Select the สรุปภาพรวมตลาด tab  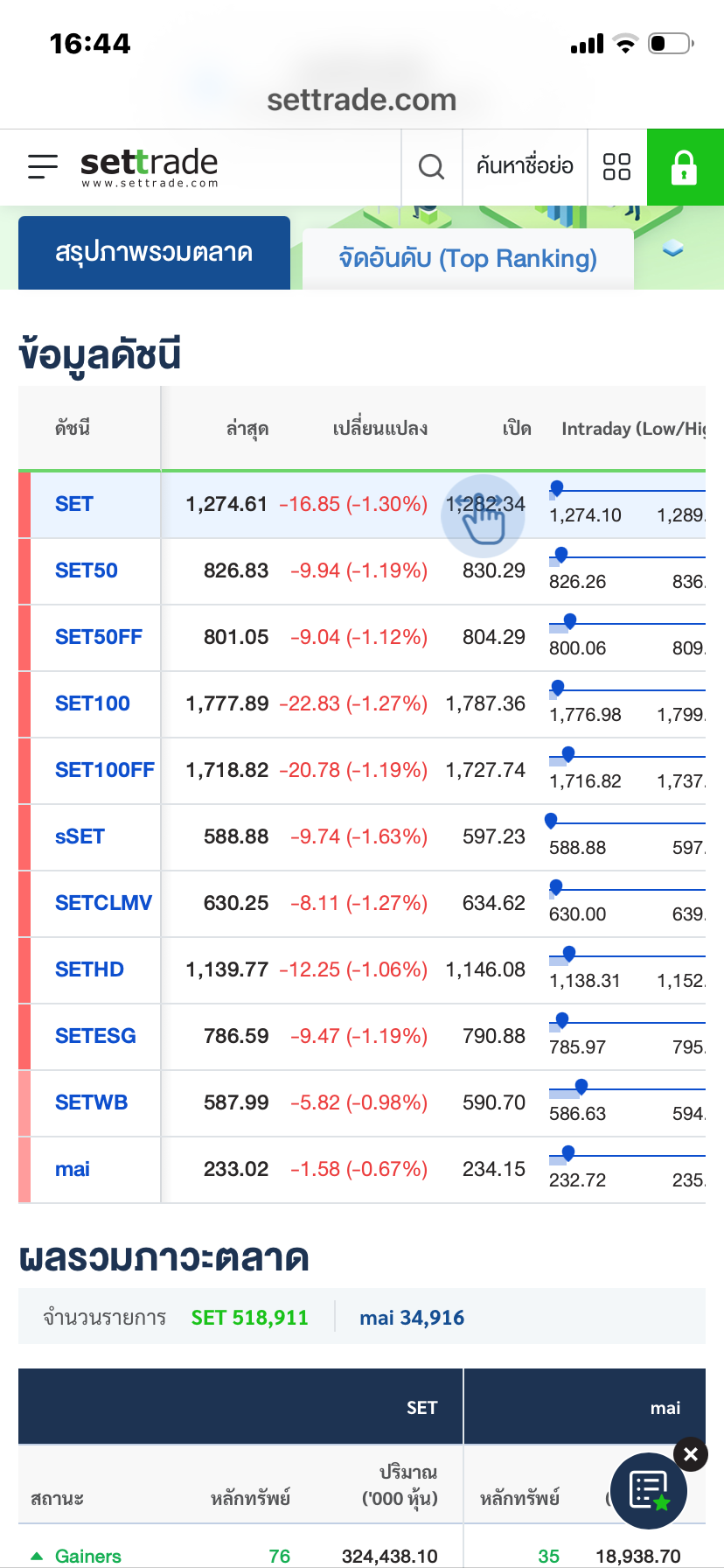[x=154, y=253]
